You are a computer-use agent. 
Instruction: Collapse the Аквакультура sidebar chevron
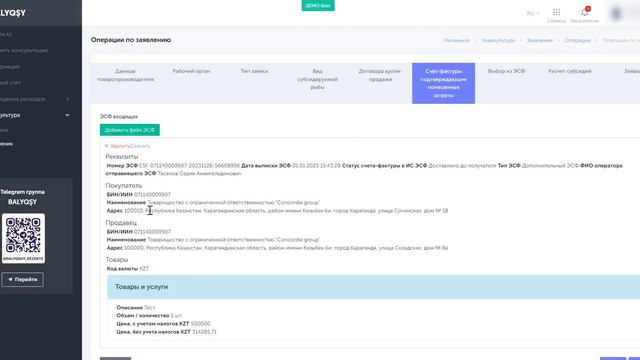coord(67,115)
